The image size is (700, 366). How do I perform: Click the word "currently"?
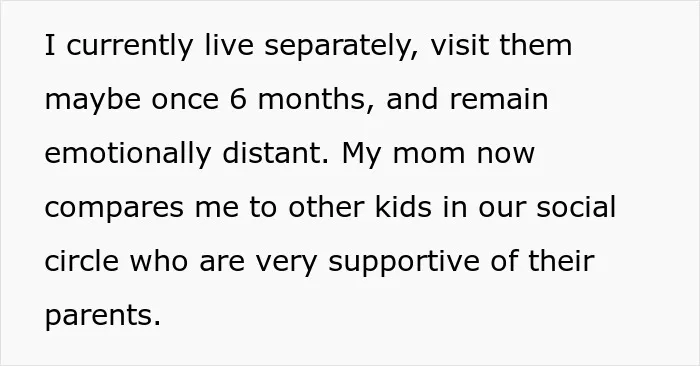click(129, 46)
